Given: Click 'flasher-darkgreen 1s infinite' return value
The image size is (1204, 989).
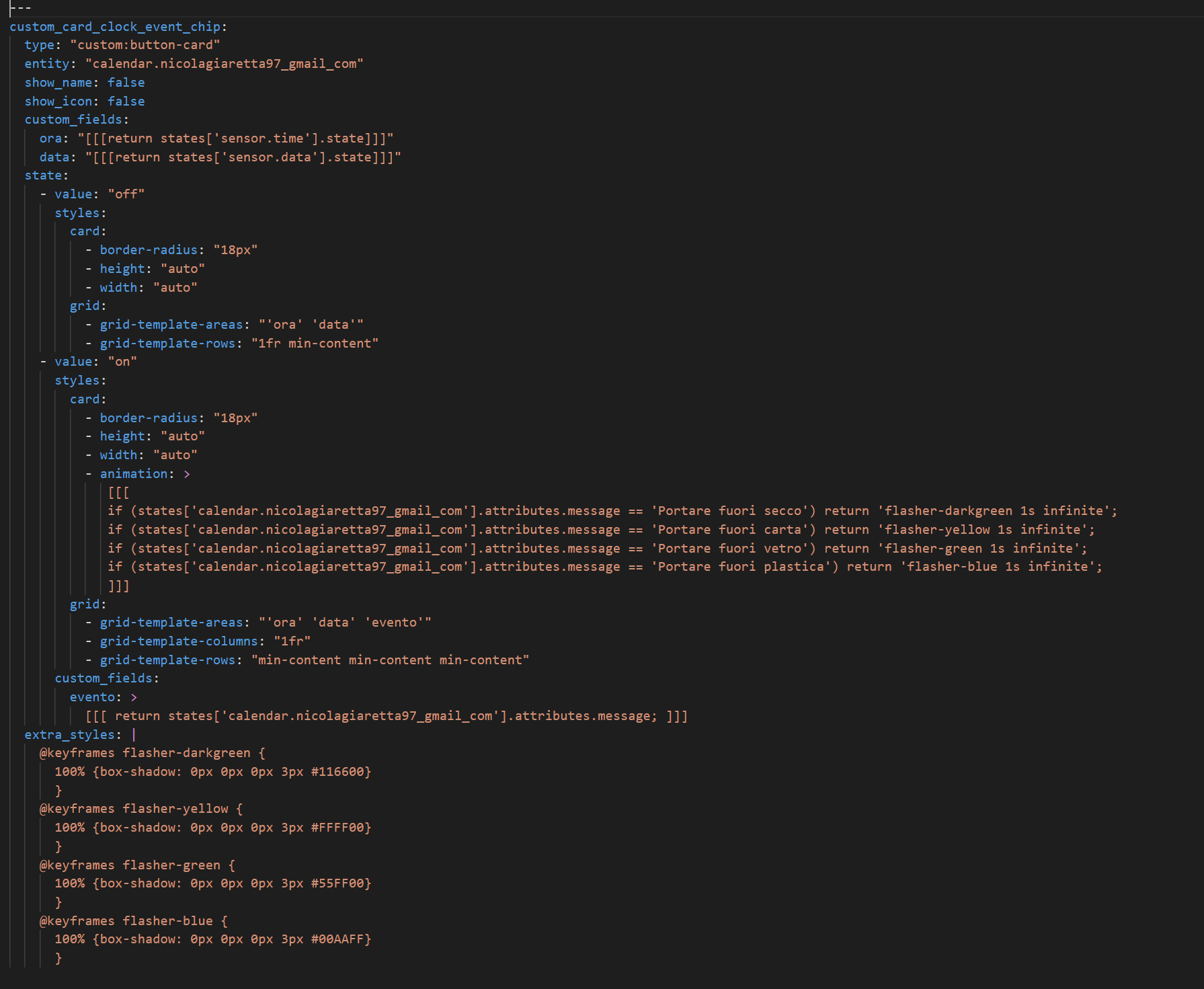Looking at the screenshot, I should coord(994,511).
